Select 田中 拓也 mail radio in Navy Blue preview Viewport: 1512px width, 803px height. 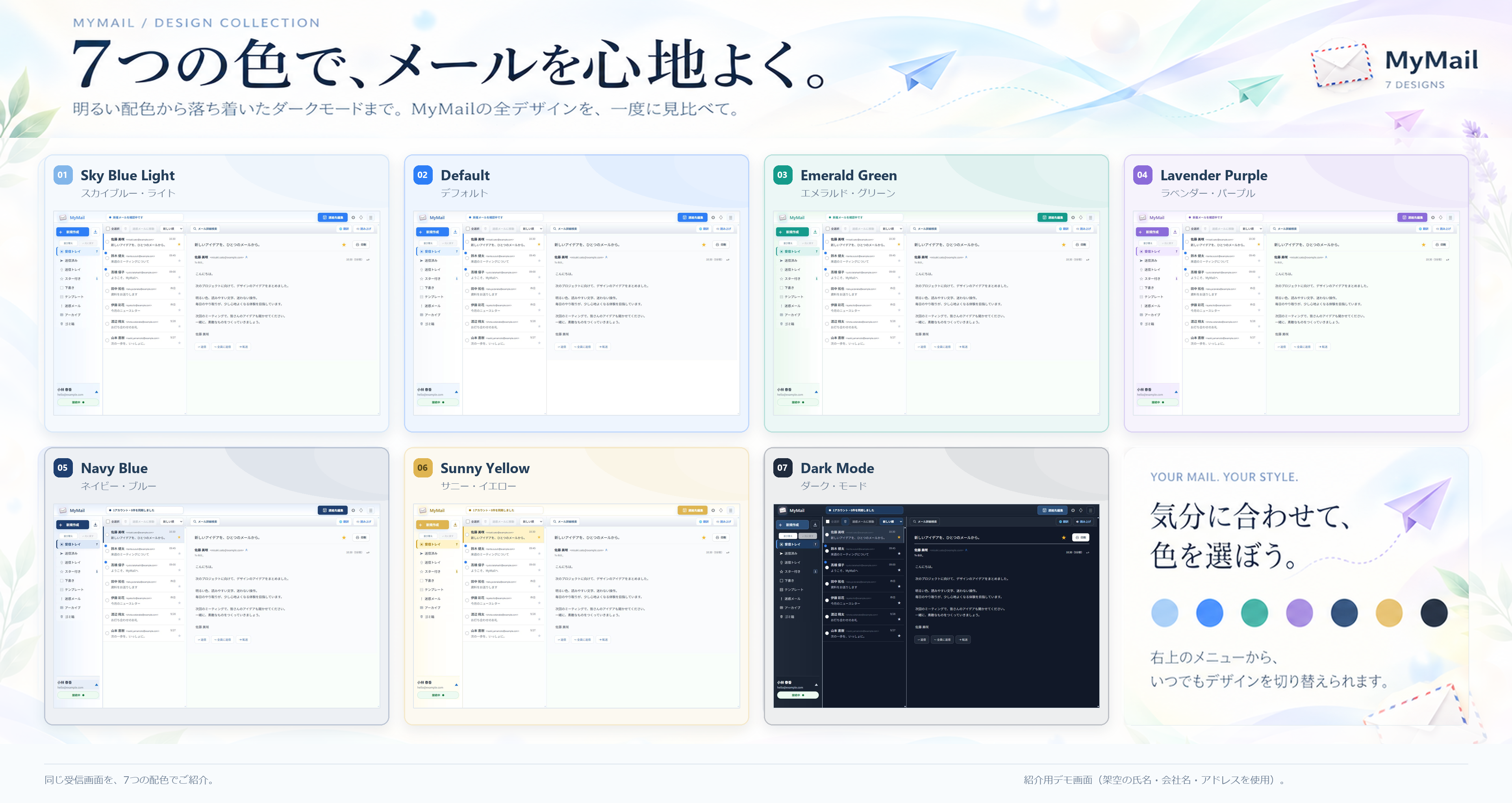pos(107,585)
